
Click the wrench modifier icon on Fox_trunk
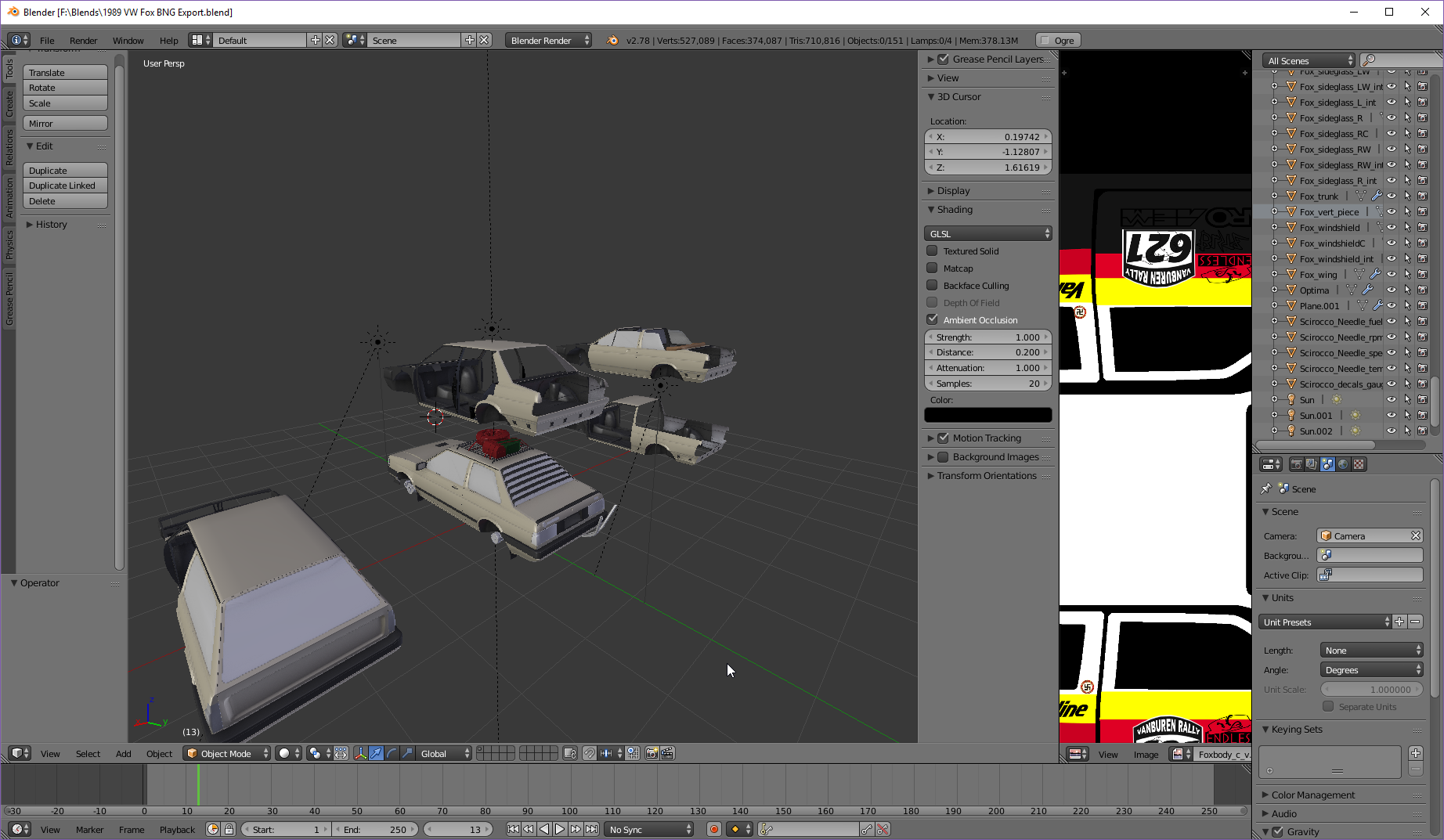[1376, 196]
